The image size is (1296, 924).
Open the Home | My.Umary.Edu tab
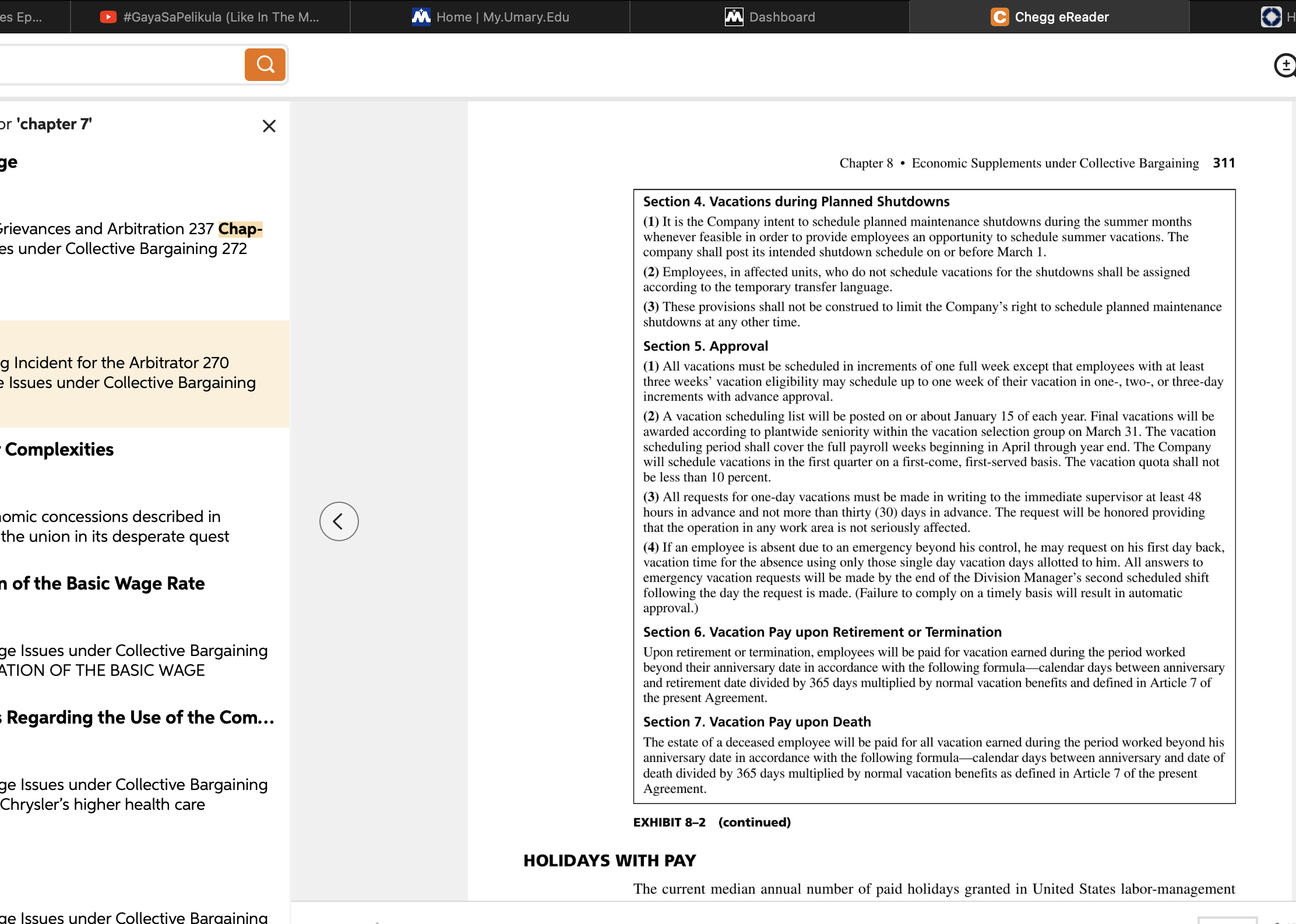[490, 17]
